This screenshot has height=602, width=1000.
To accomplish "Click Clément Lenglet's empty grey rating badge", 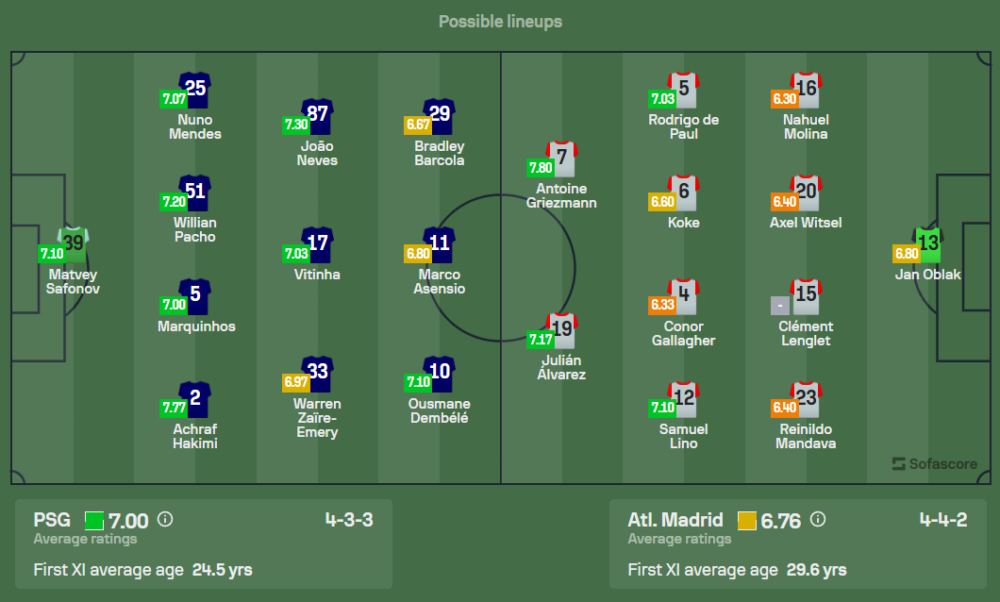I will pos(780,305).
